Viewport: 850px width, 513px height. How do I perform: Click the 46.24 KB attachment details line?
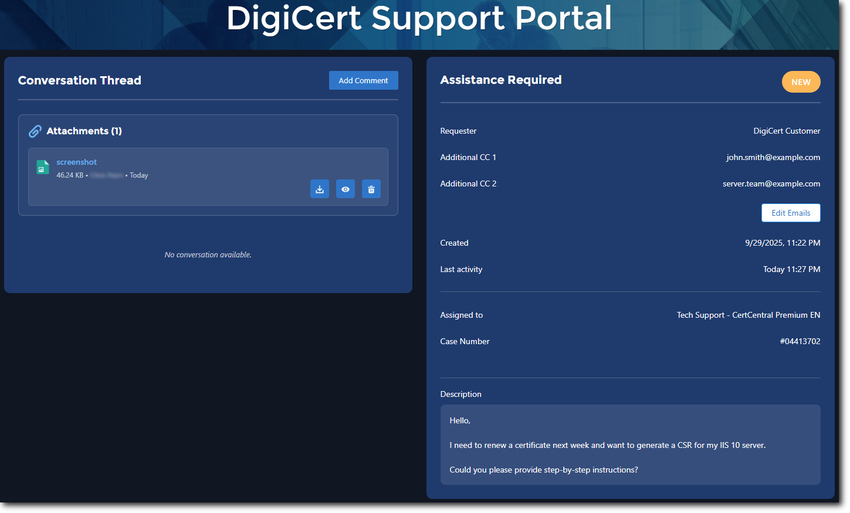pos(101,175)
